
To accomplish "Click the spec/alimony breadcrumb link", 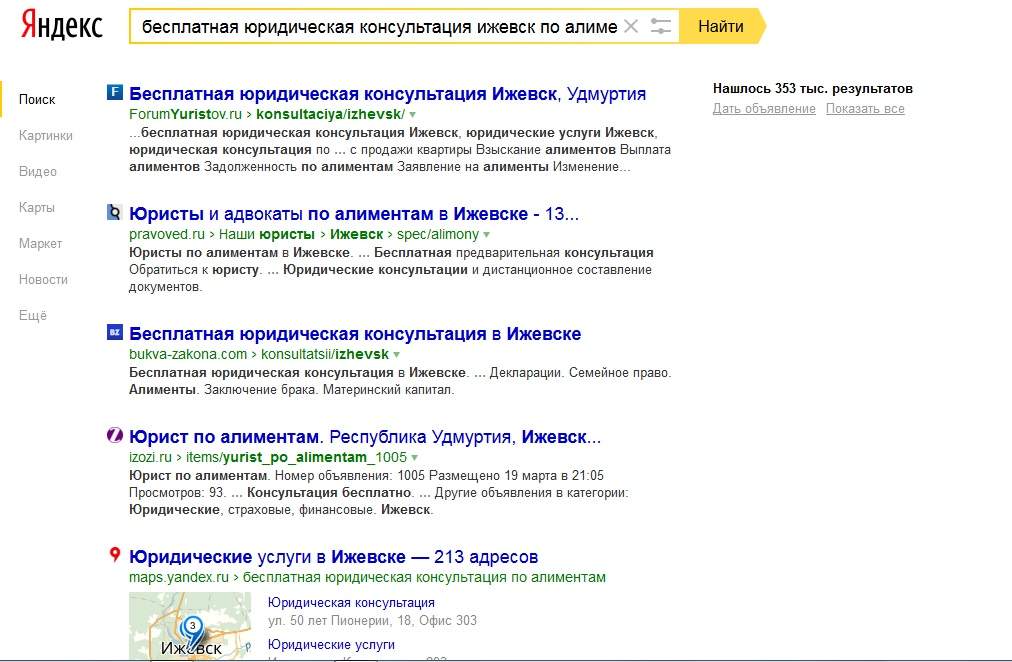I will click(x=438, y=234).
